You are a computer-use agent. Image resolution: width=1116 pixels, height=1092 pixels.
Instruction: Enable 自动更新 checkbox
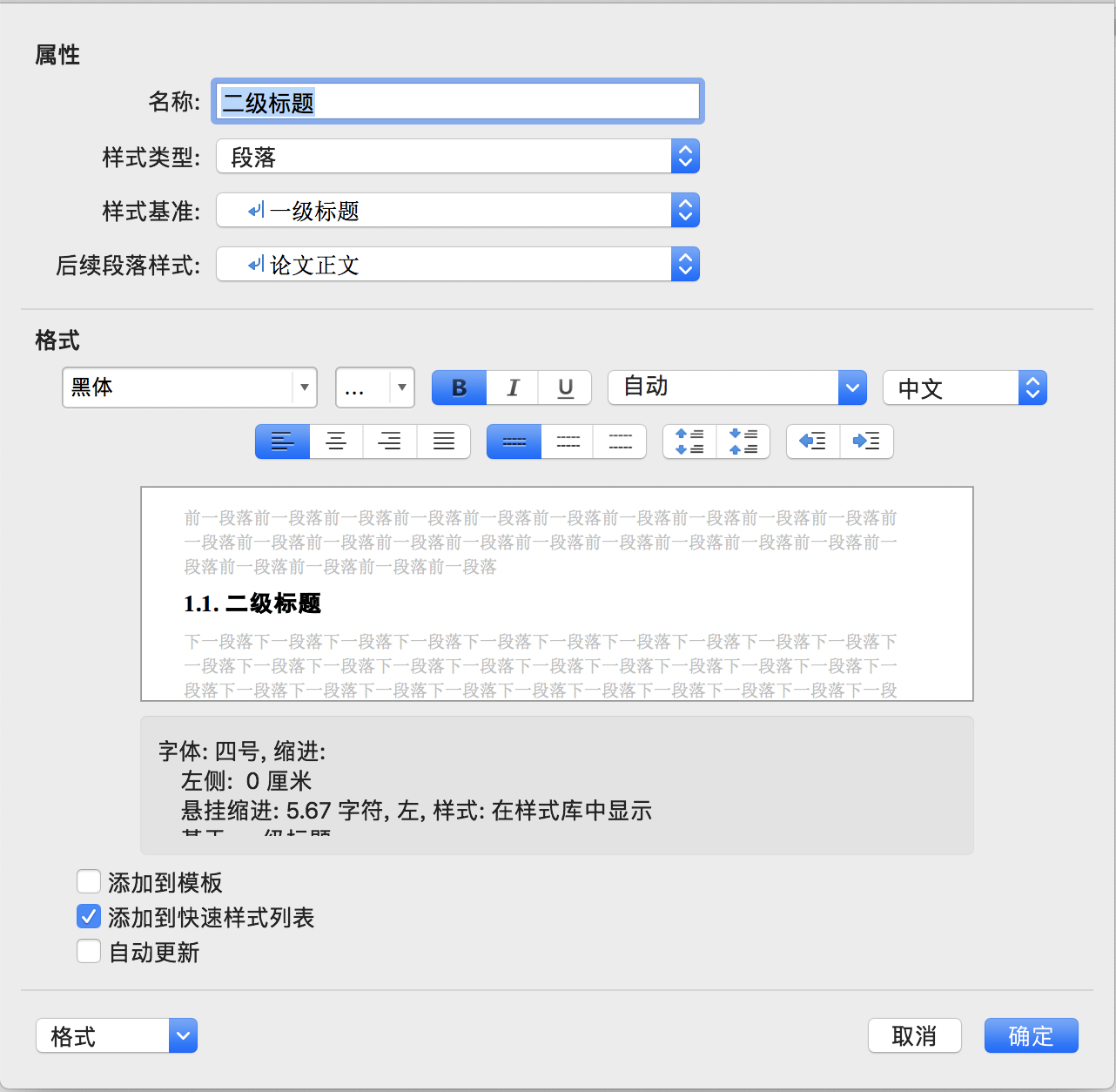tap(89, 952)
